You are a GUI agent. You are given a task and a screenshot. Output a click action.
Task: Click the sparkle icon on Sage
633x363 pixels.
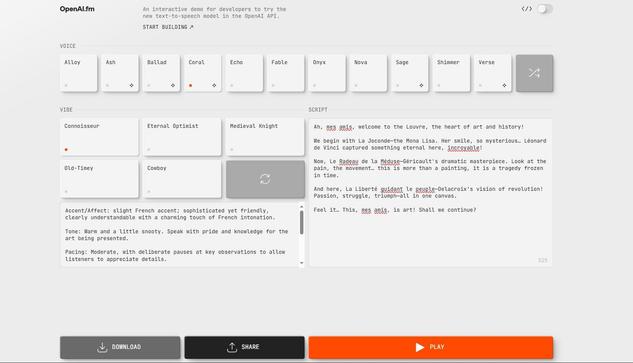pyautogui.click(x=421, y=85)
